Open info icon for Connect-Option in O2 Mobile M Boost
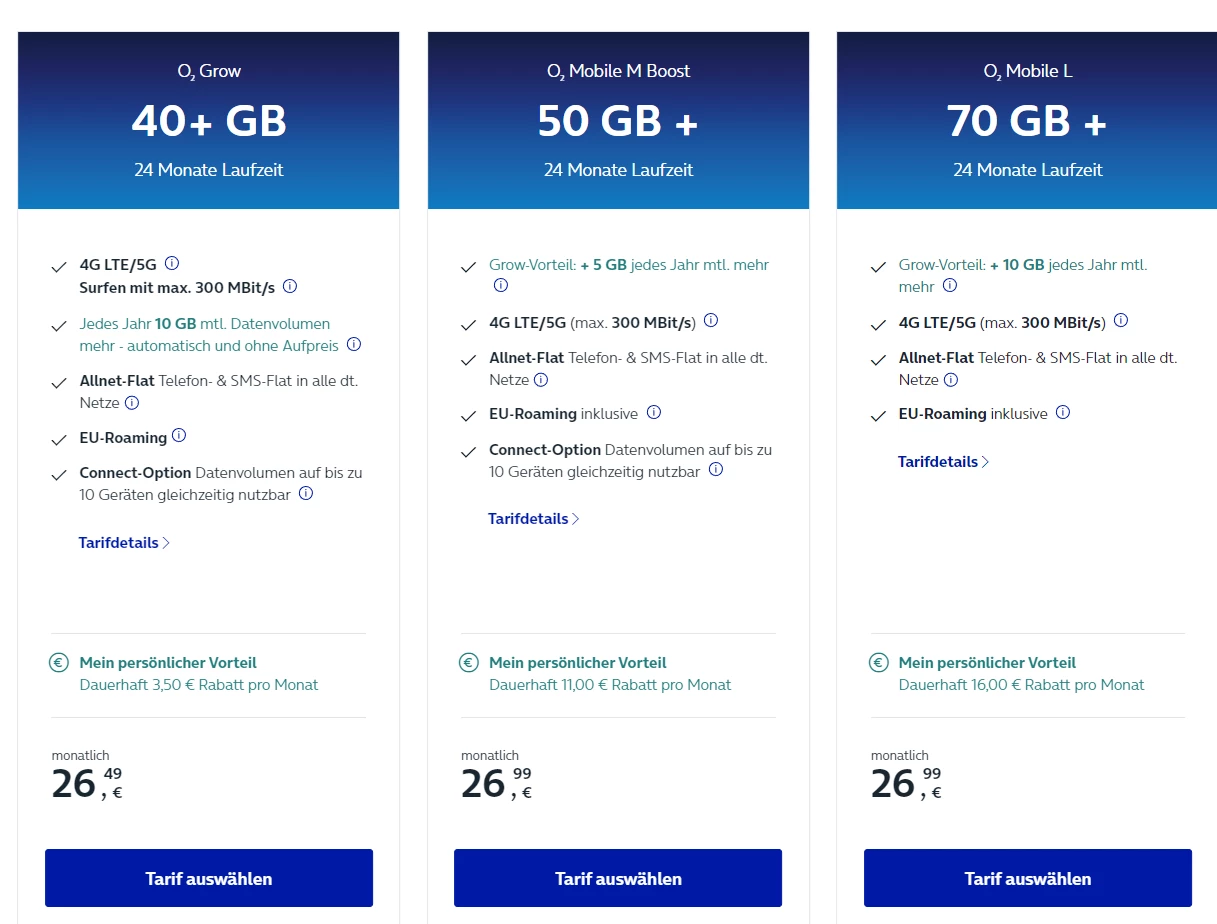This screenshot has width=1217, height=924. 716,470
